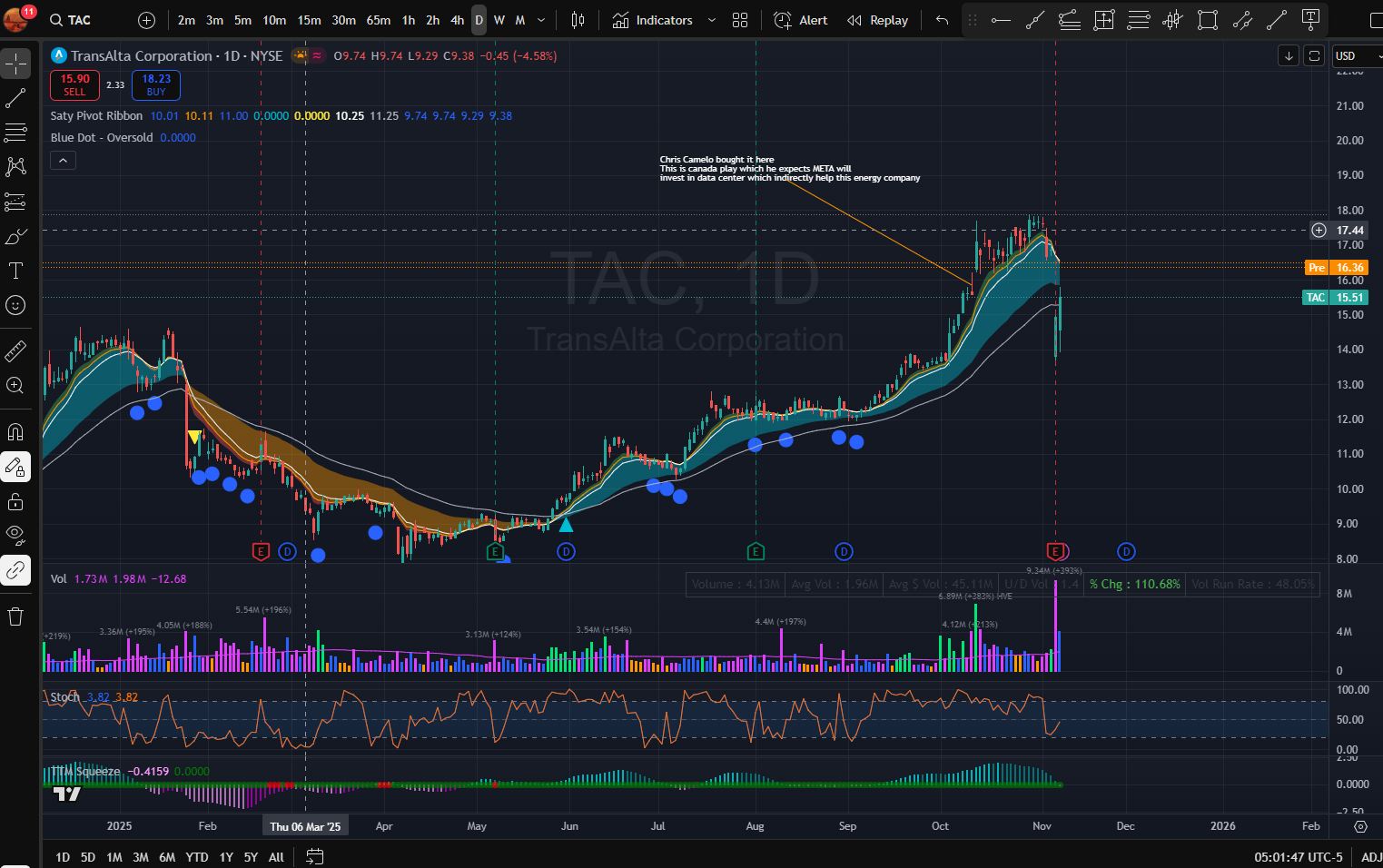
Task: Open the forecasting and measurement tools
Action: pos(15,202)
